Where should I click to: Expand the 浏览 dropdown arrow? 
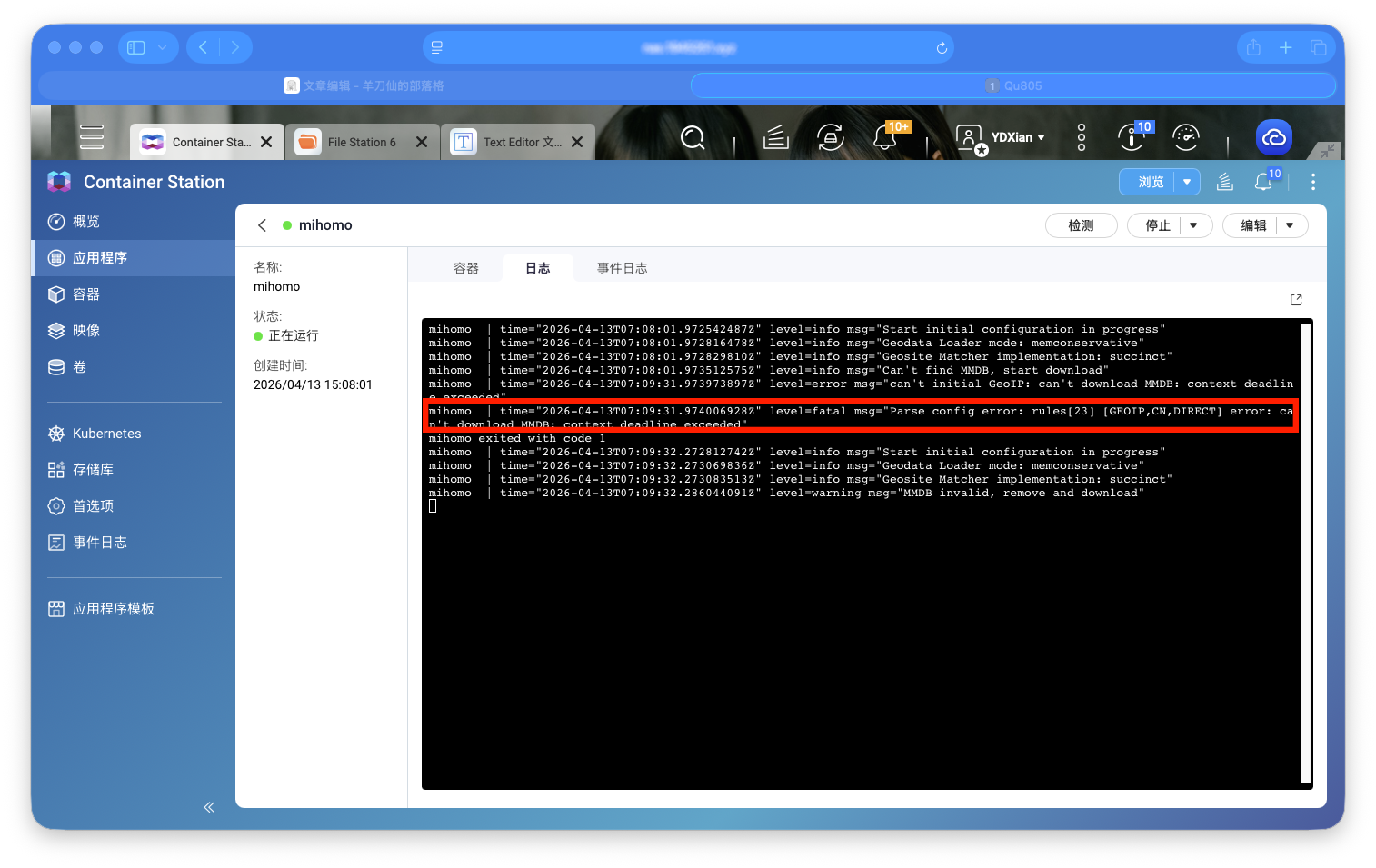tap(1186, 182)
